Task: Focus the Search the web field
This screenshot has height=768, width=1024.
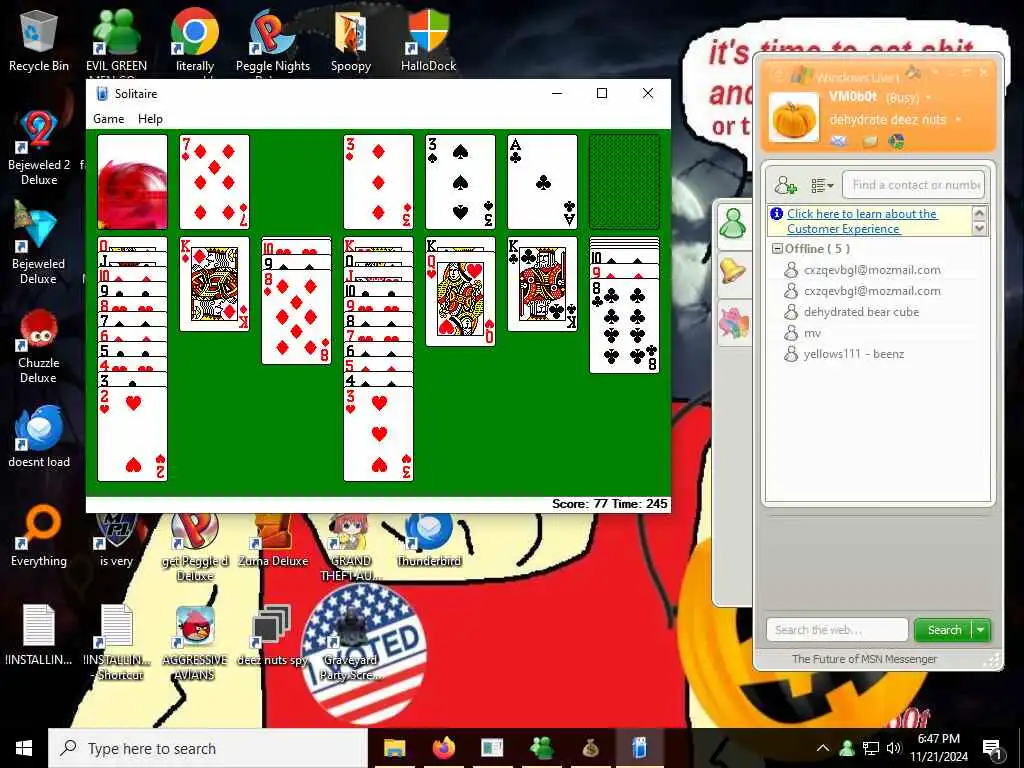Action: (x=837, y=630)
